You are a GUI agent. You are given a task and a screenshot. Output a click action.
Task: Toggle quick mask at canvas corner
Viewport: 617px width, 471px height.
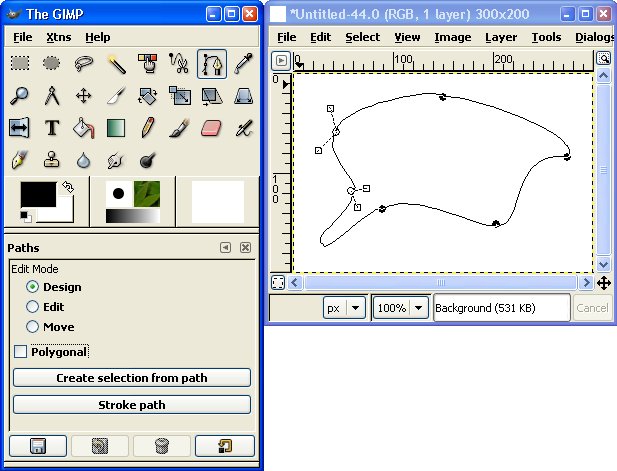278,283
